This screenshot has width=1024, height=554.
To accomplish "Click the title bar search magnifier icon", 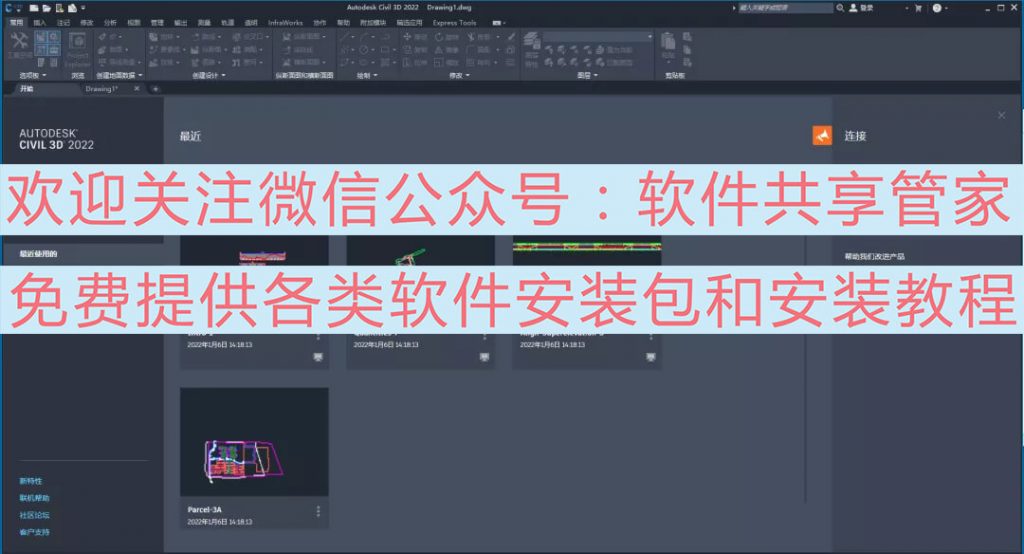I will pos(840,8).
